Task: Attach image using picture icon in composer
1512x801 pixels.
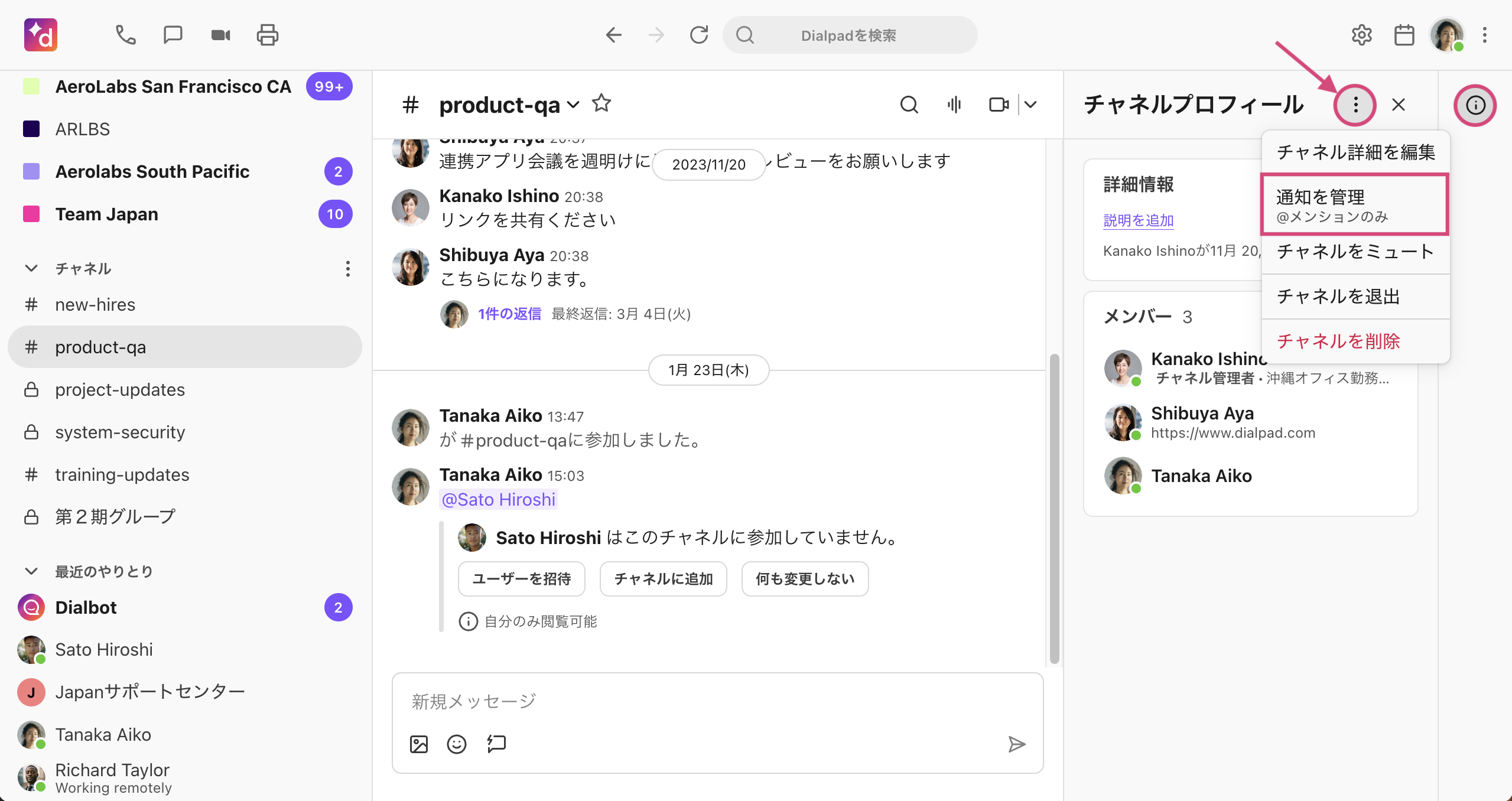Action: (419, 744)
